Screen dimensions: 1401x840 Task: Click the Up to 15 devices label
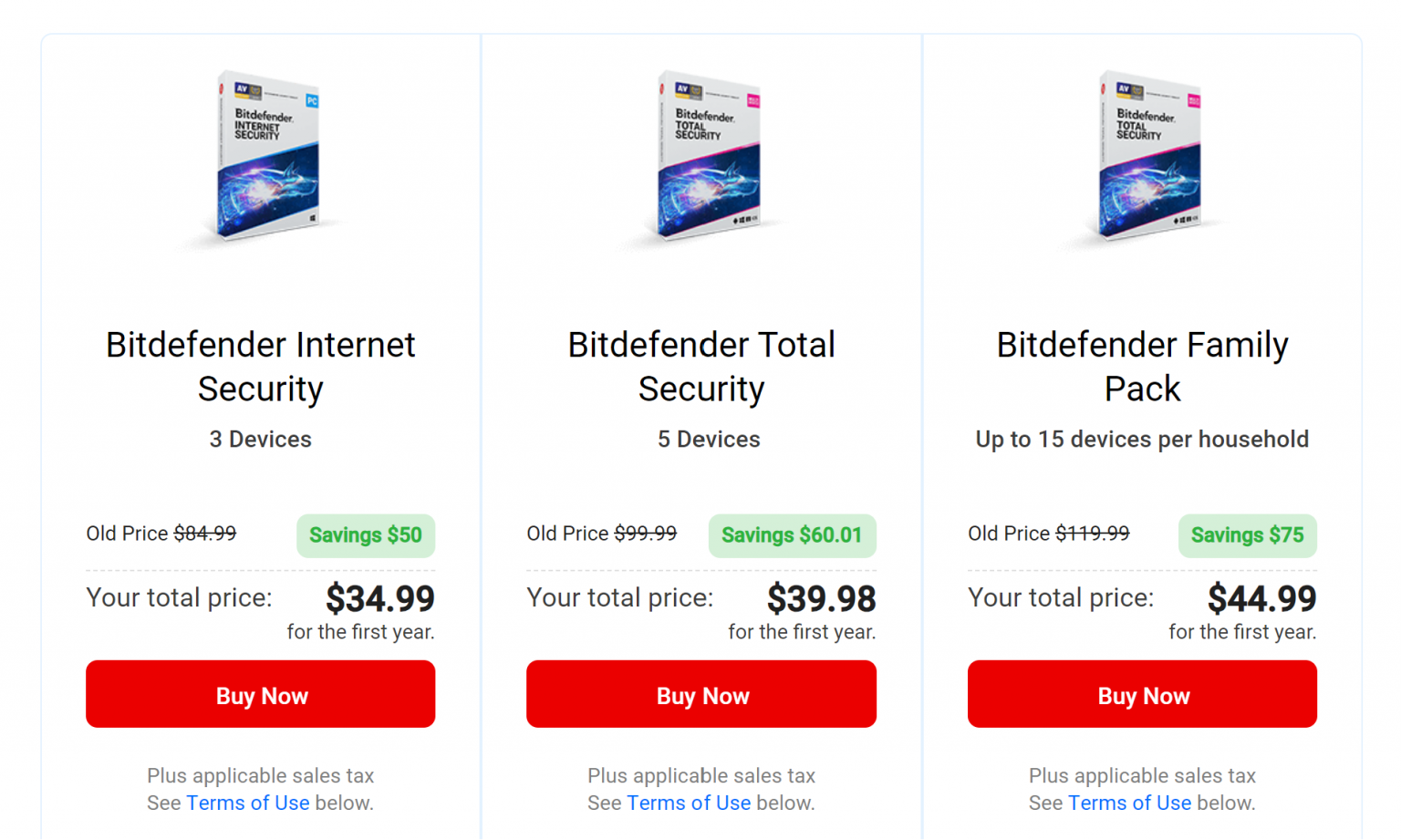click(1142, 439)
